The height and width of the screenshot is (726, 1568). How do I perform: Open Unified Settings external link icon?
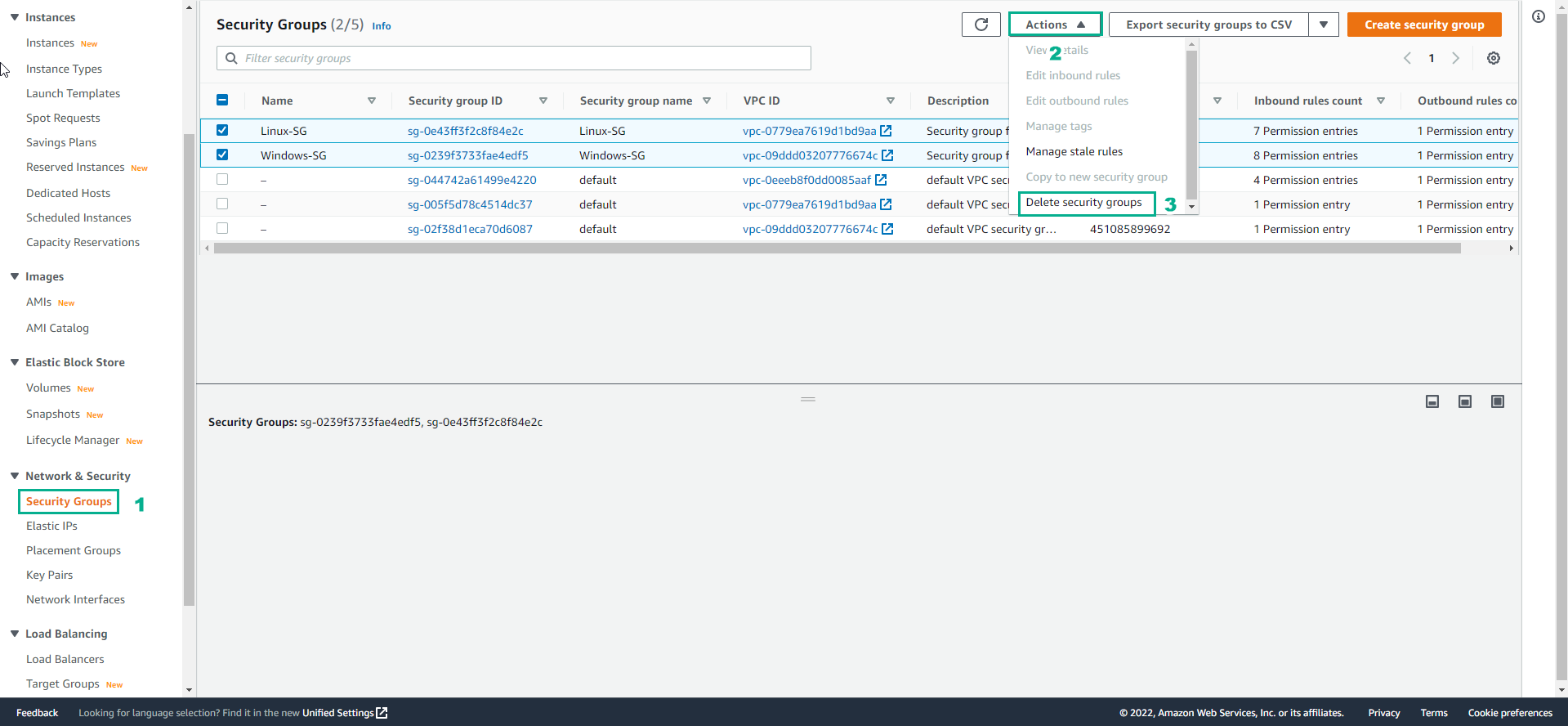coord(382,713)
